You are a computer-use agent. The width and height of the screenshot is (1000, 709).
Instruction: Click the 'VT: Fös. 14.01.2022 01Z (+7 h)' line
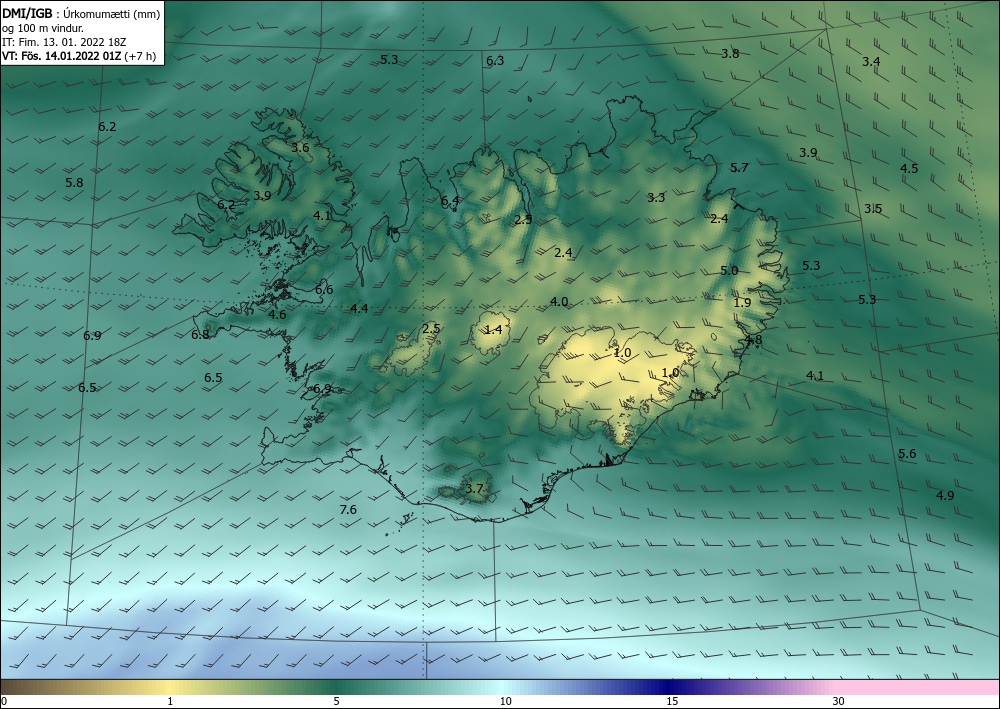pos(79,56)
